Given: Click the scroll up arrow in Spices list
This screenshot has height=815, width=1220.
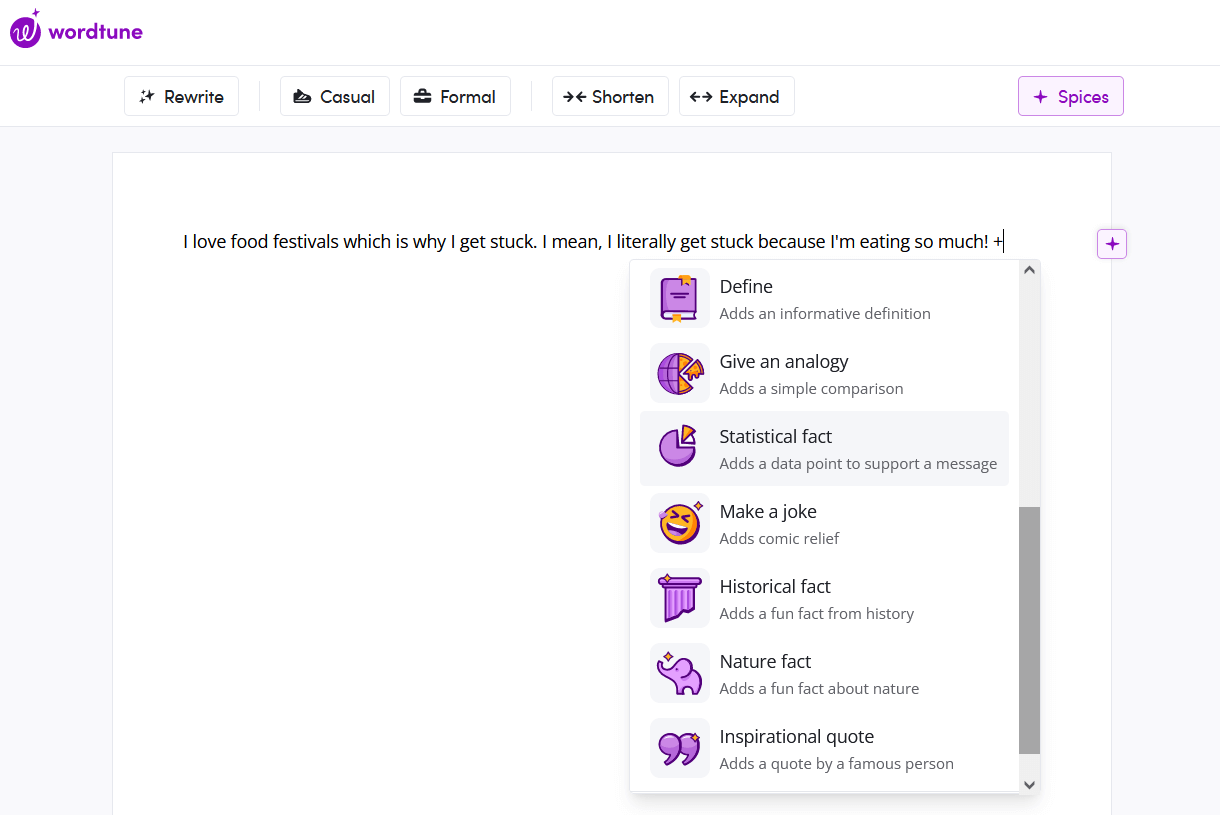Looking at the screenshot, I should point(1030,269).
